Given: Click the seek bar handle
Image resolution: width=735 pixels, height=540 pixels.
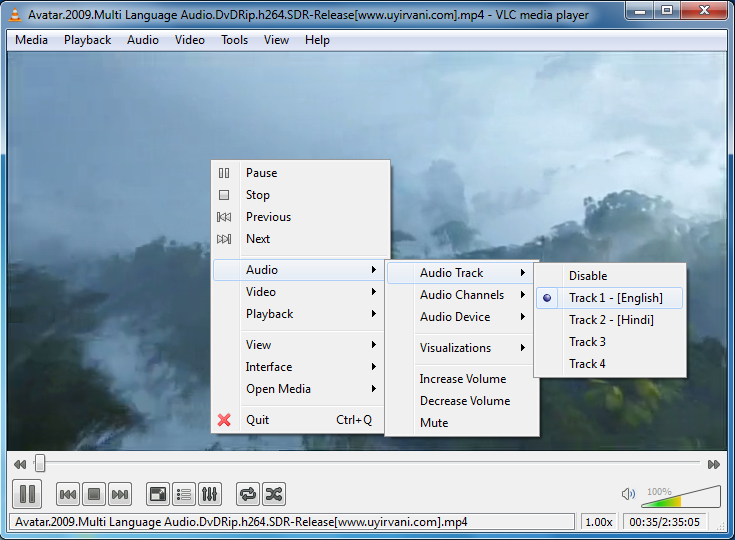Looking at the screenshot, I should point(40,463).
